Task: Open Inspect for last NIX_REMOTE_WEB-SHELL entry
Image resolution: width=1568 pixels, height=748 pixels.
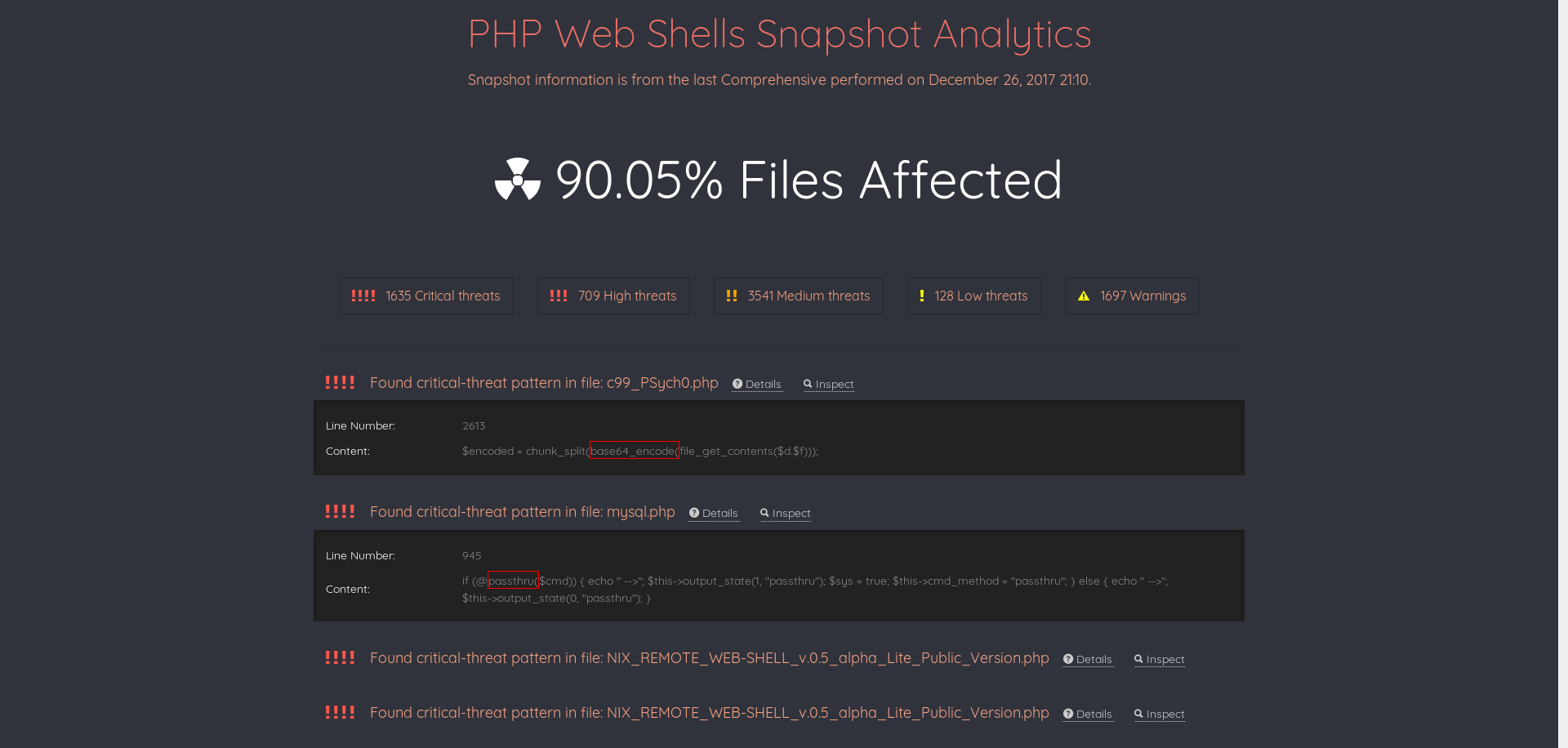Action: [1160, 714]
